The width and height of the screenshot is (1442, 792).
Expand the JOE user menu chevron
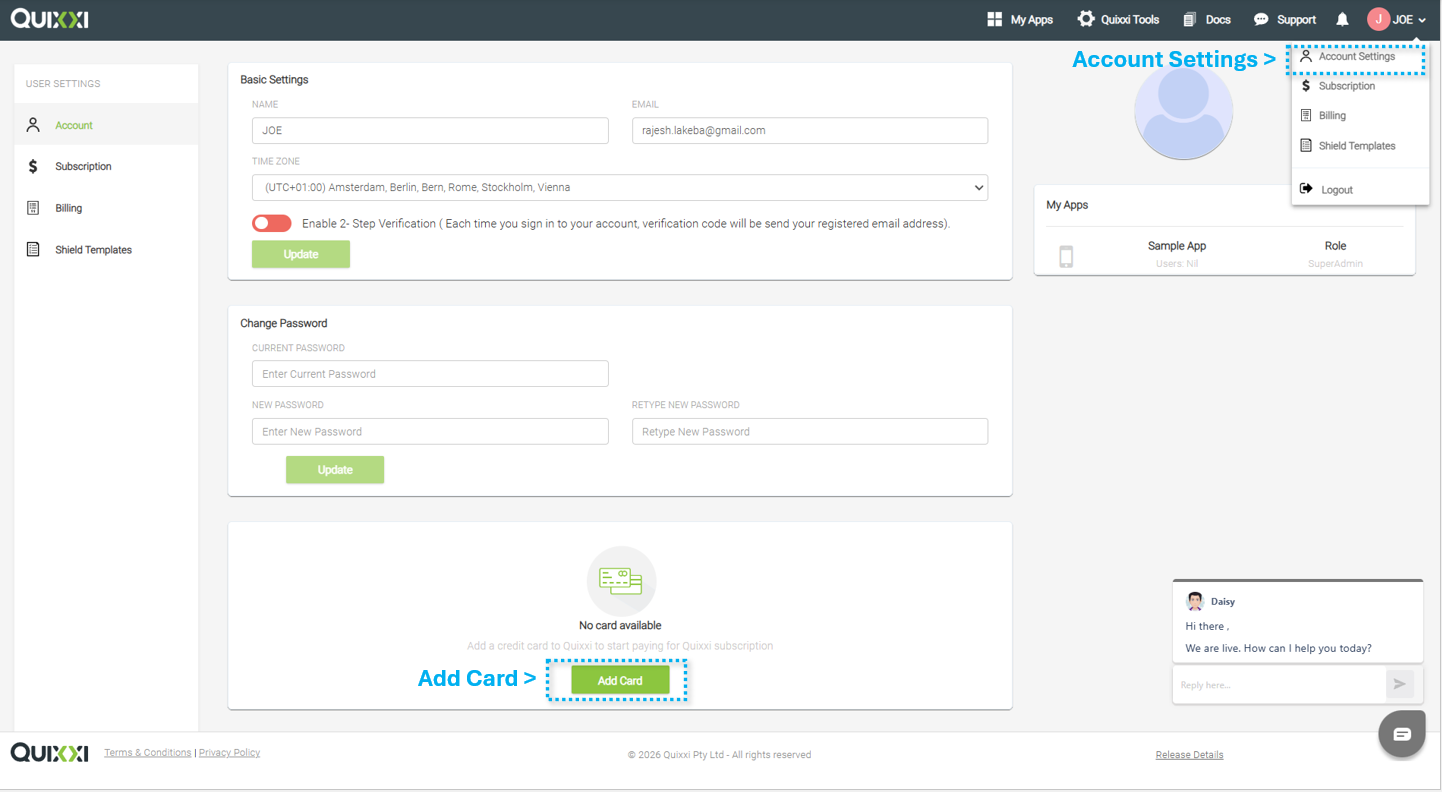[1422, 20]
